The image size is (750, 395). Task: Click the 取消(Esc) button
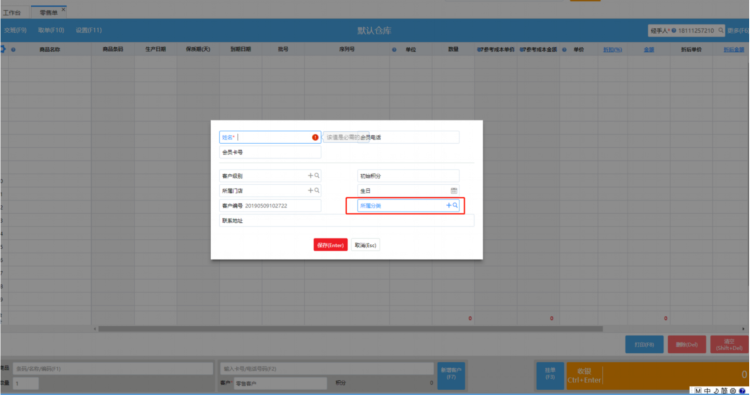[365, 245]
